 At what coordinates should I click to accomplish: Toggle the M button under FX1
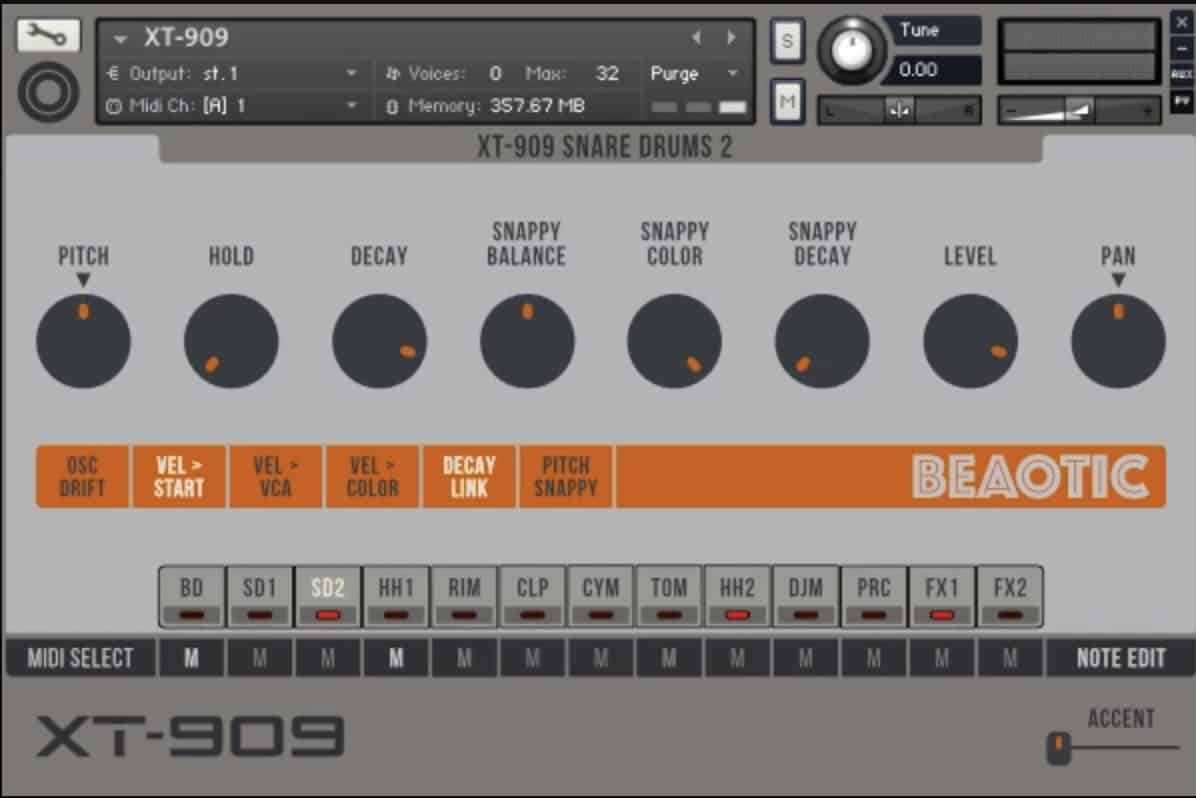[x=941, y=658]
